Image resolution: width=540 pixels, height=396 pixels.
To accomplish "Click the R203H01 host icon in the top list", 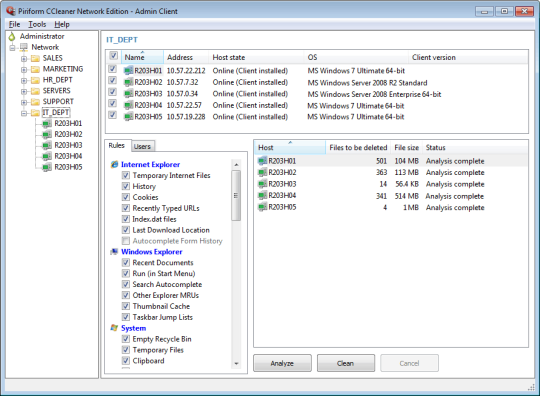I will pos(128,71).
